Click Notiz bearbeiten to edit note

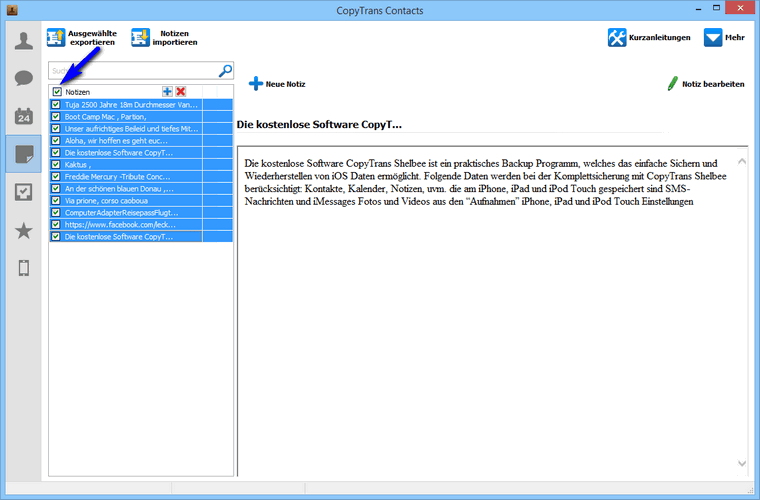(705, 85)
